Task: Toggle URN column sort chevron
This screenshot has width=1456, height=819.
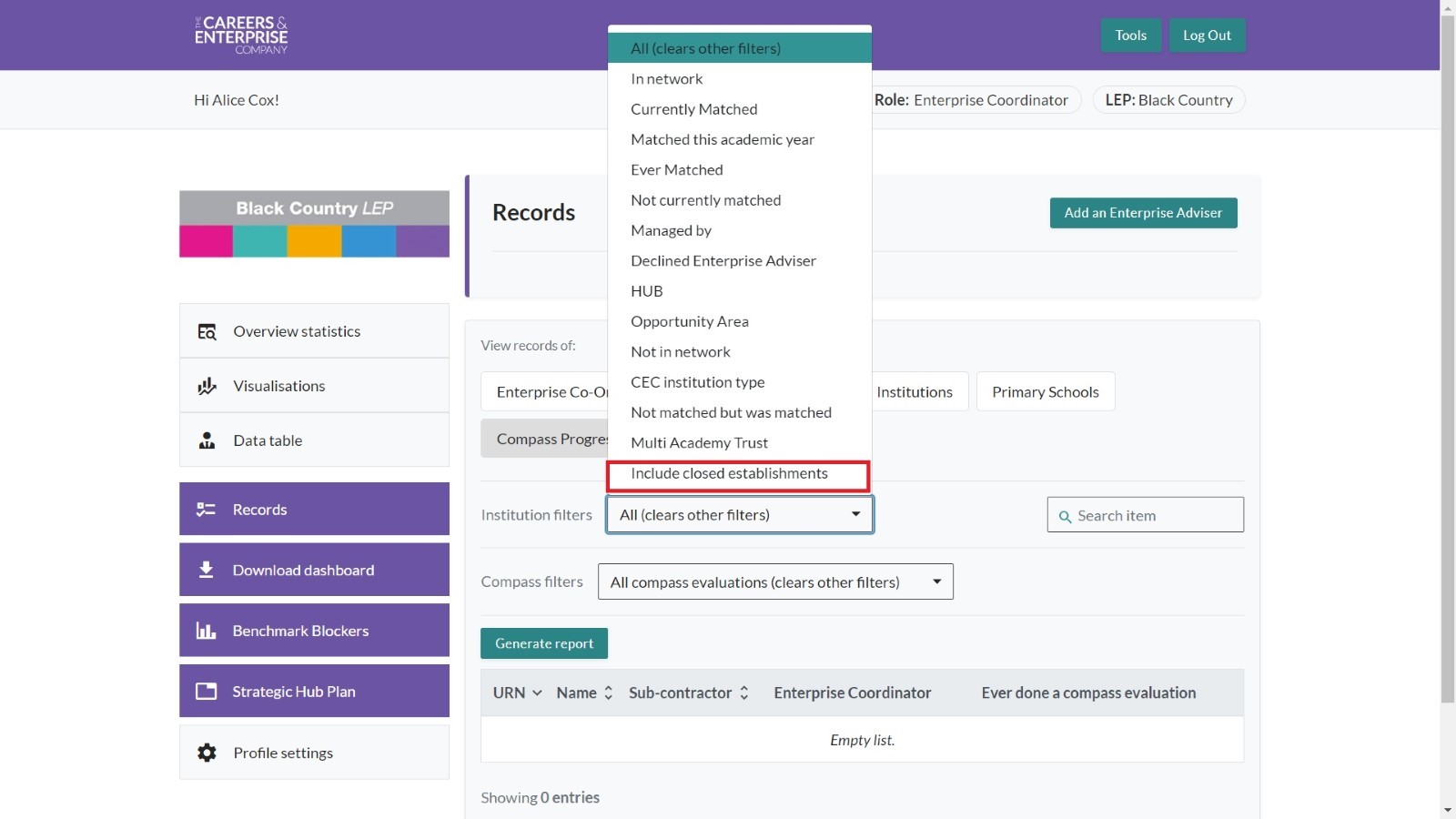Action: click(x=537, y=693)
